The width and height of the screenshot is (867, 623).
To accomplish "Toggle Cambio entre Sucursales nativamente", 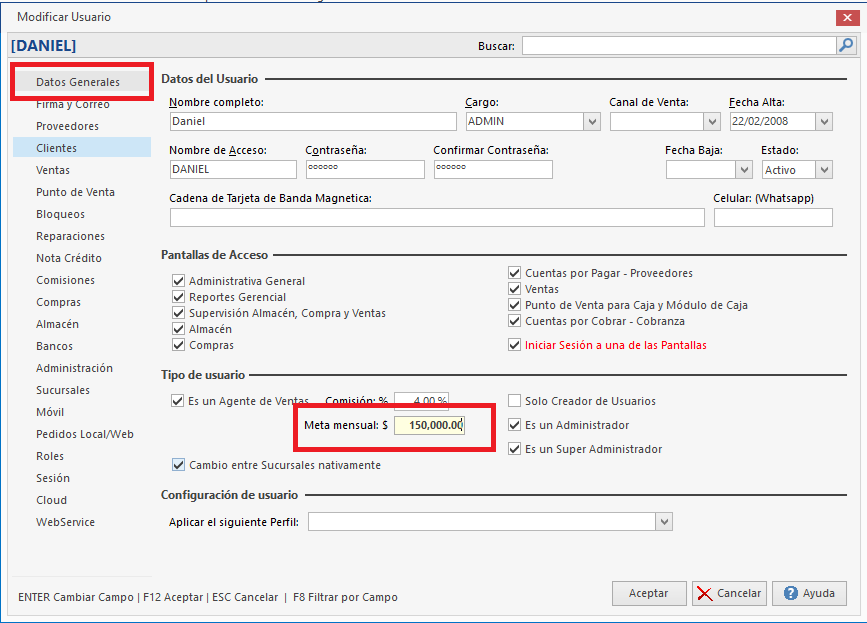I will coord(178,465).
